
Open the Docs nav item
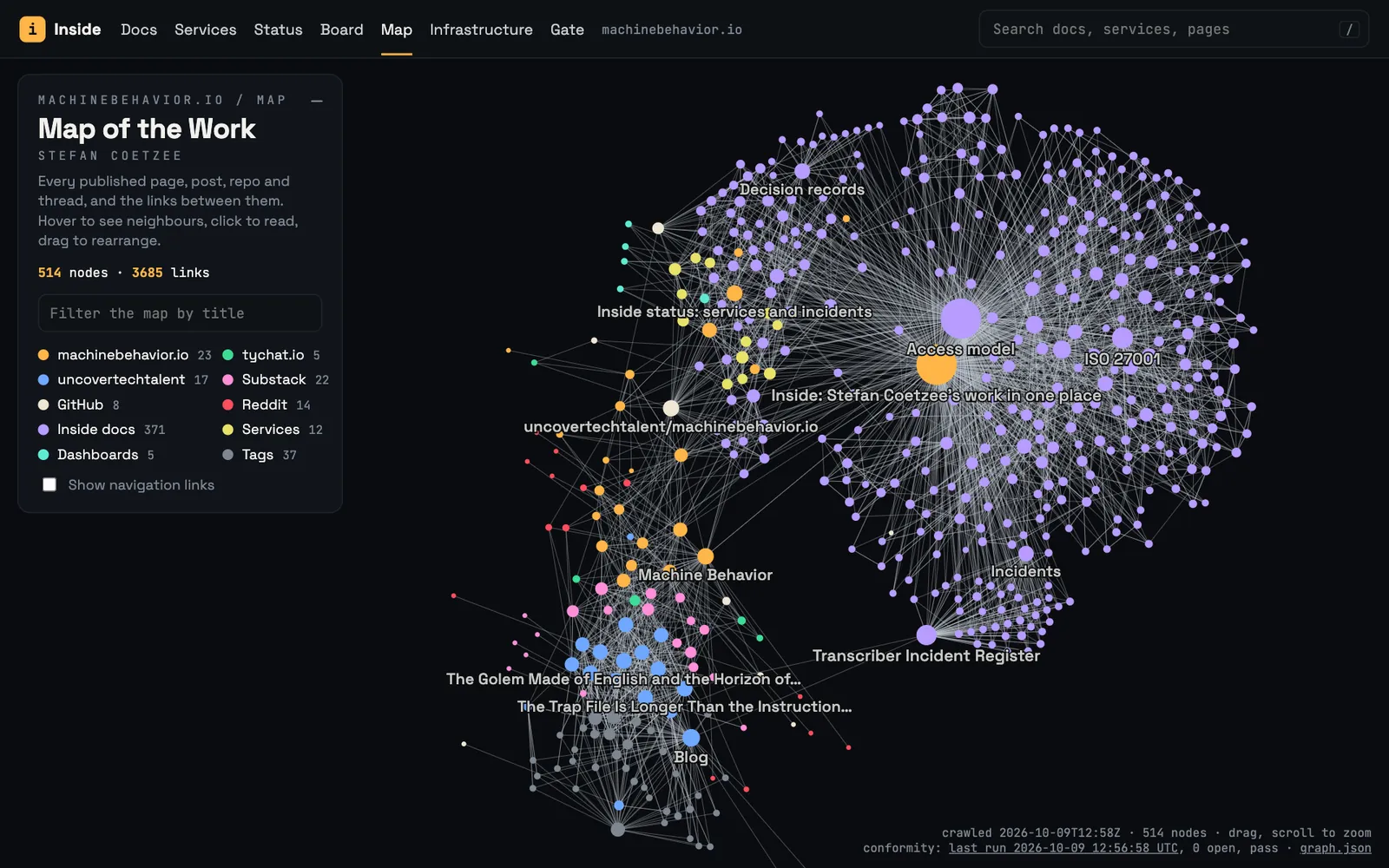tap(139, 30)
